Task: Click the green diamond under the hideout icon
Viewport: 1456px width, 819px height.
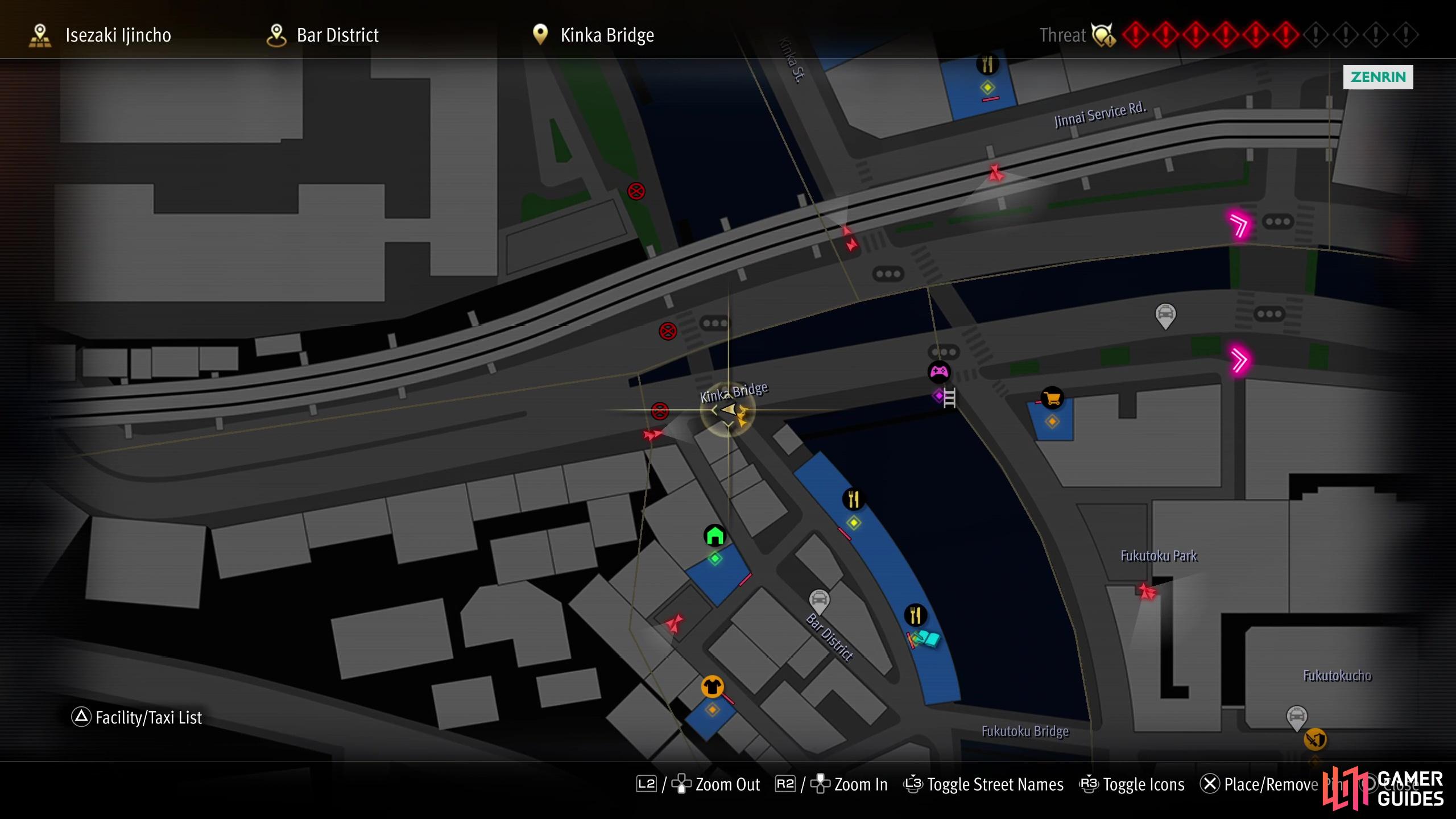Action: 715,559
